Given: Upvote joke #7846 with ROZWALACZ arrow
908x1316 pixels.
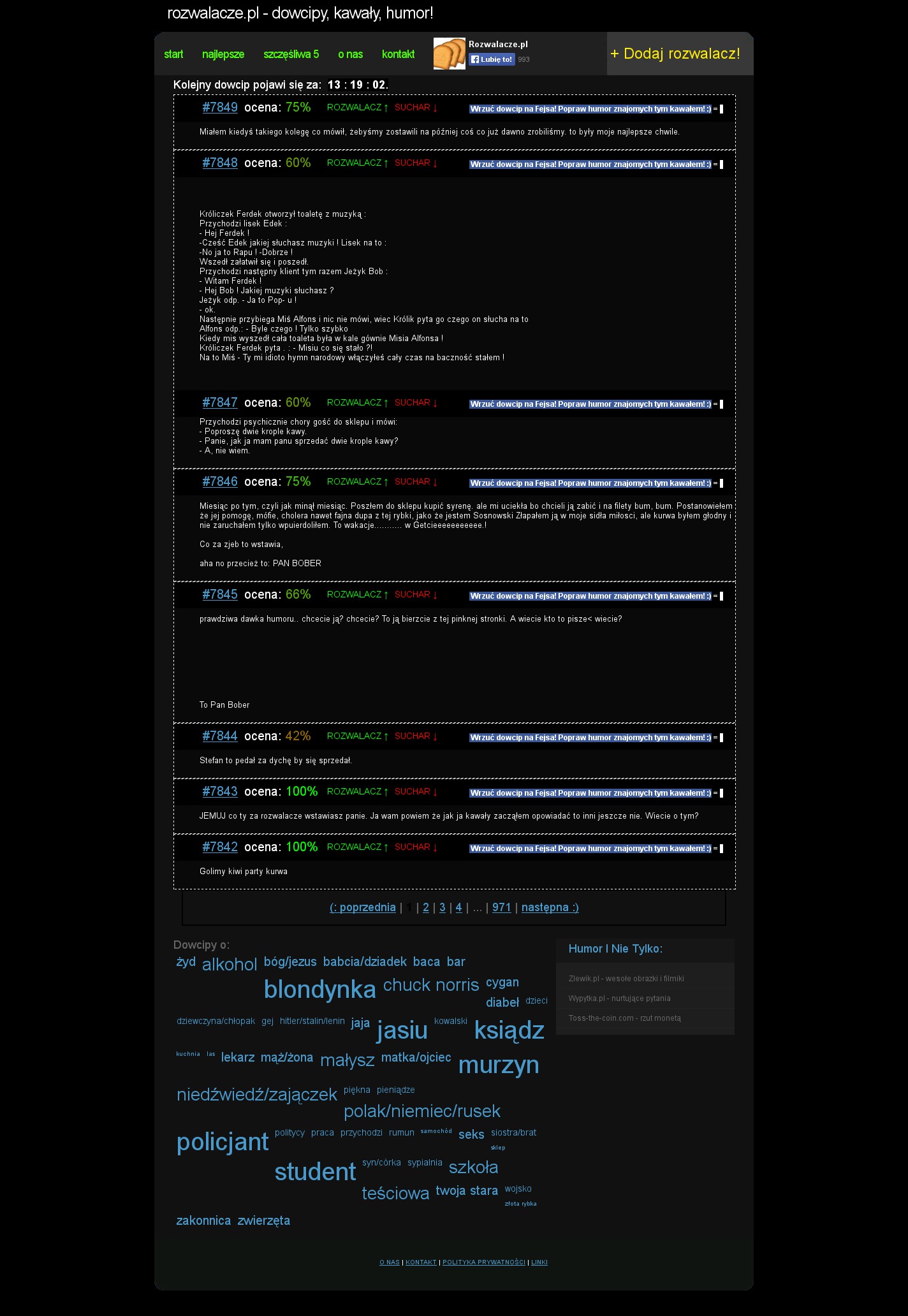Looking at the screenshot, I should [358, 482].
